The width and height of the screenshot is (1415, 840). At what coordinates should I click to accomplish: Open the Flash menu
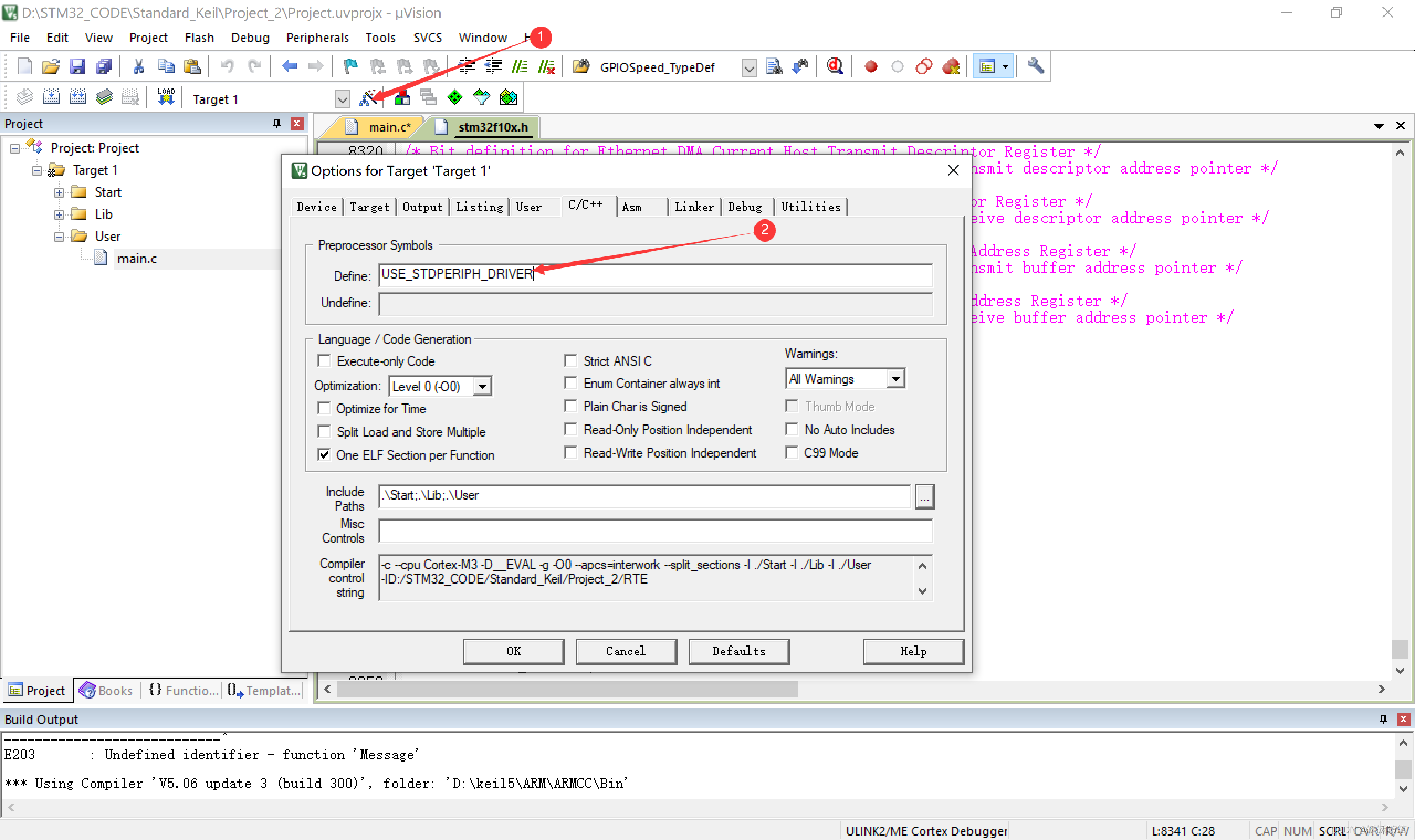199,38
